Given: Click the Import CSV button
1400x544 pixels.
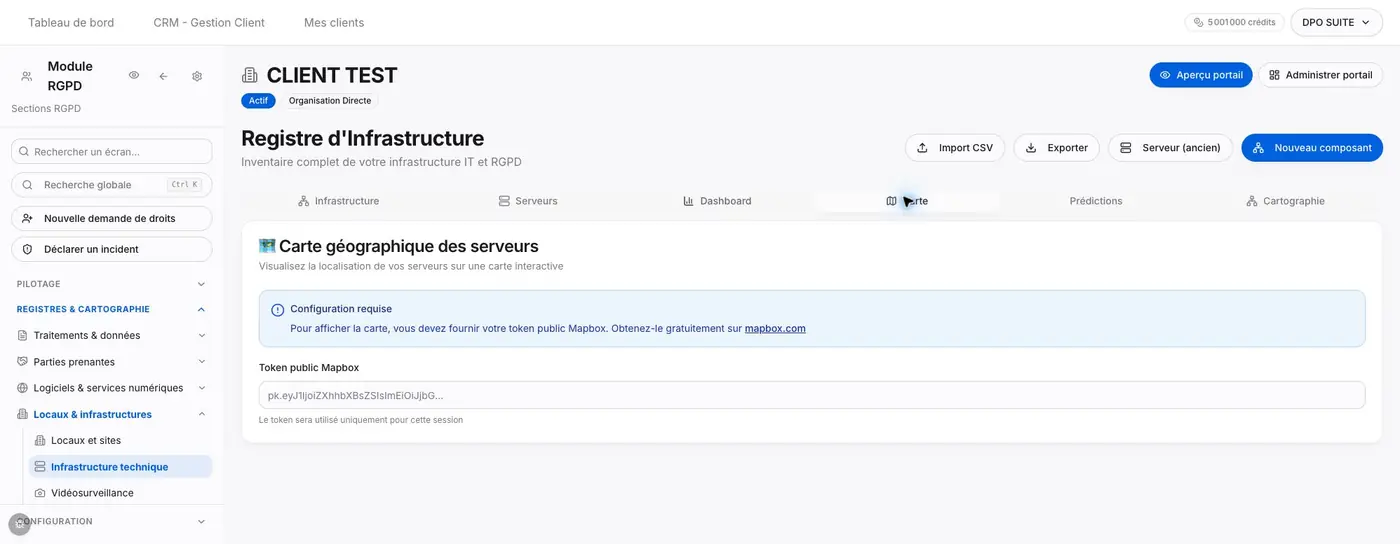Looking at the screenshot, I should click(955, 148).
